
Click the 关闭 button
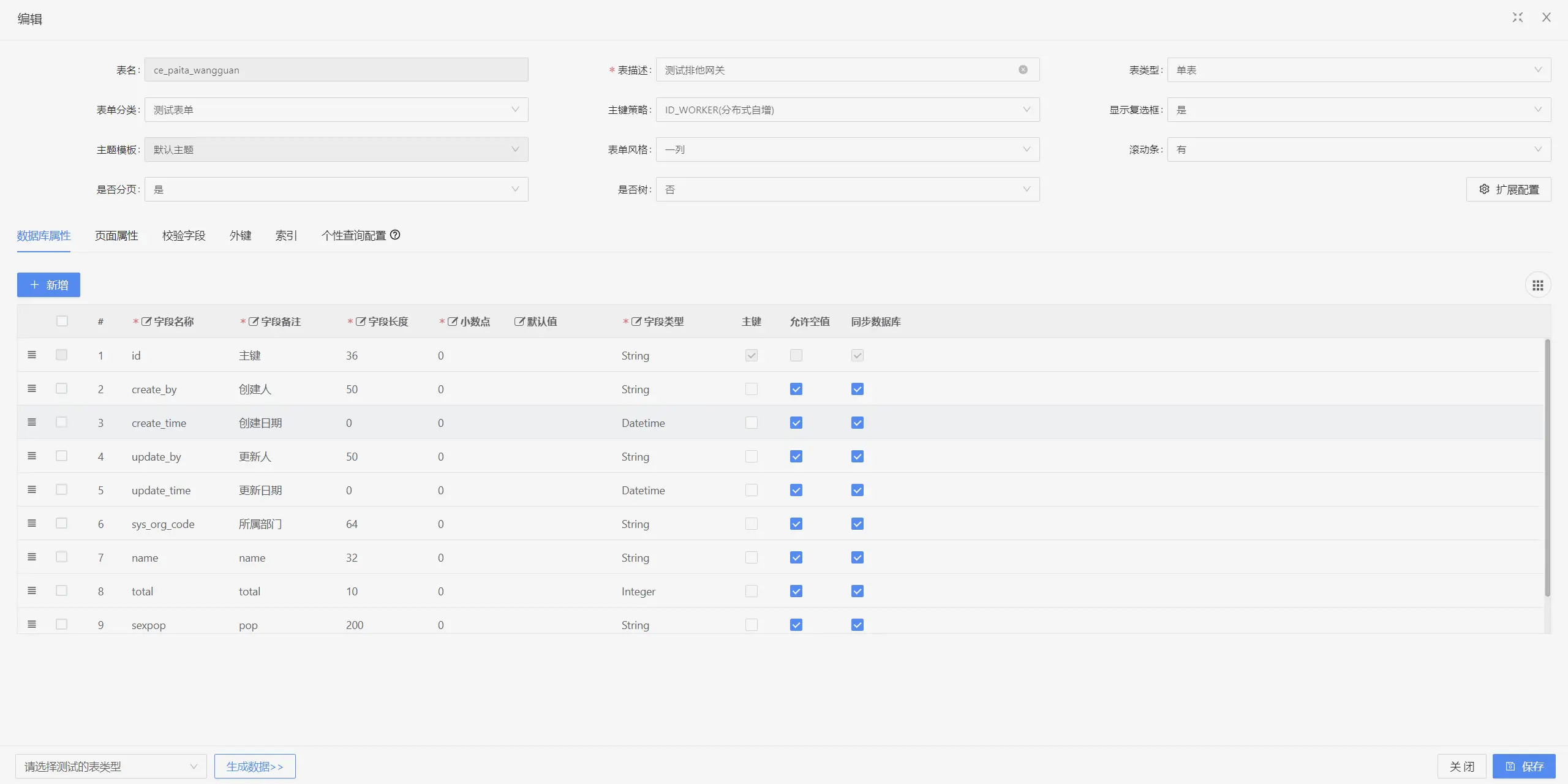point(1462,766)
